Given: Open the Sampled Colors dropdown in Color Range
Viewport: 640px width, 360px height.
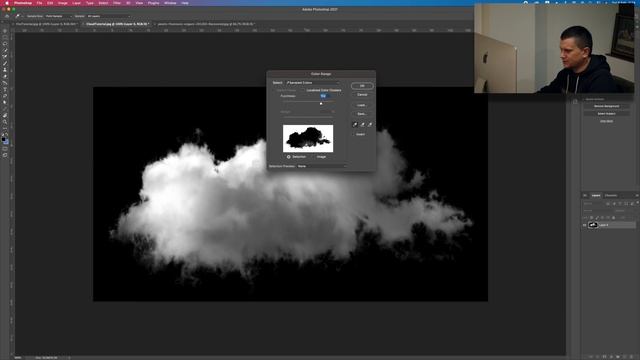Looking at the screenshot, I should 312,82.
